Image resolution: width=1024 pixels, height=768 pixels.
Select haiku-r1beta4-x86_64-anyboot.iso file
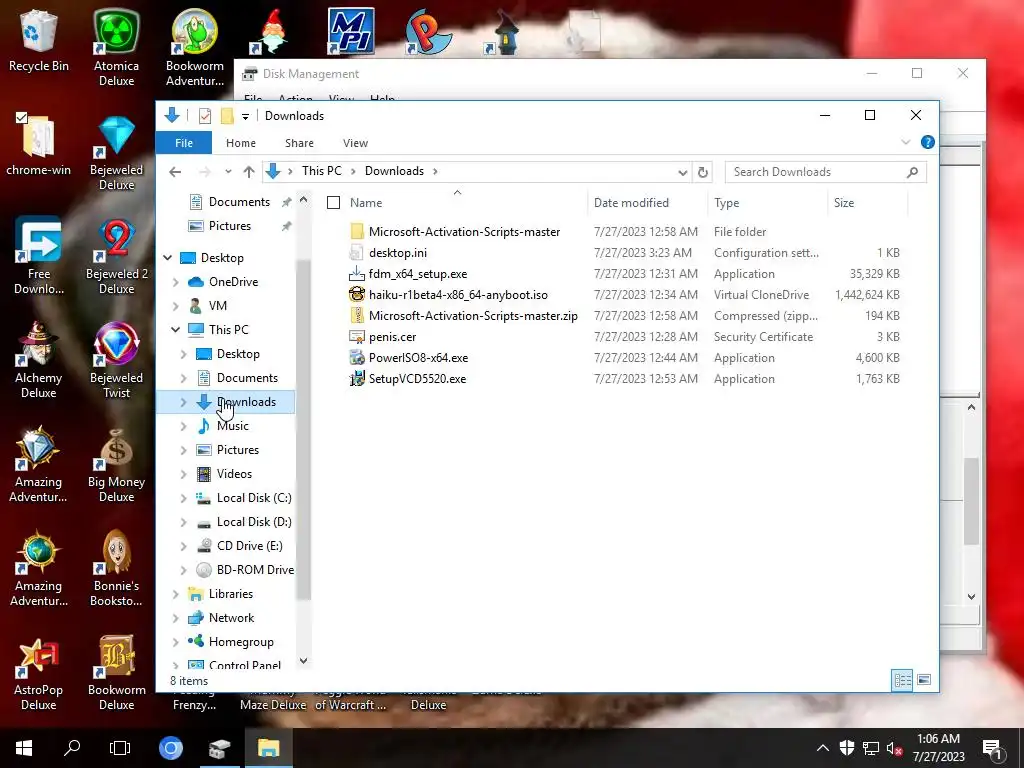[x=458, y=295]
